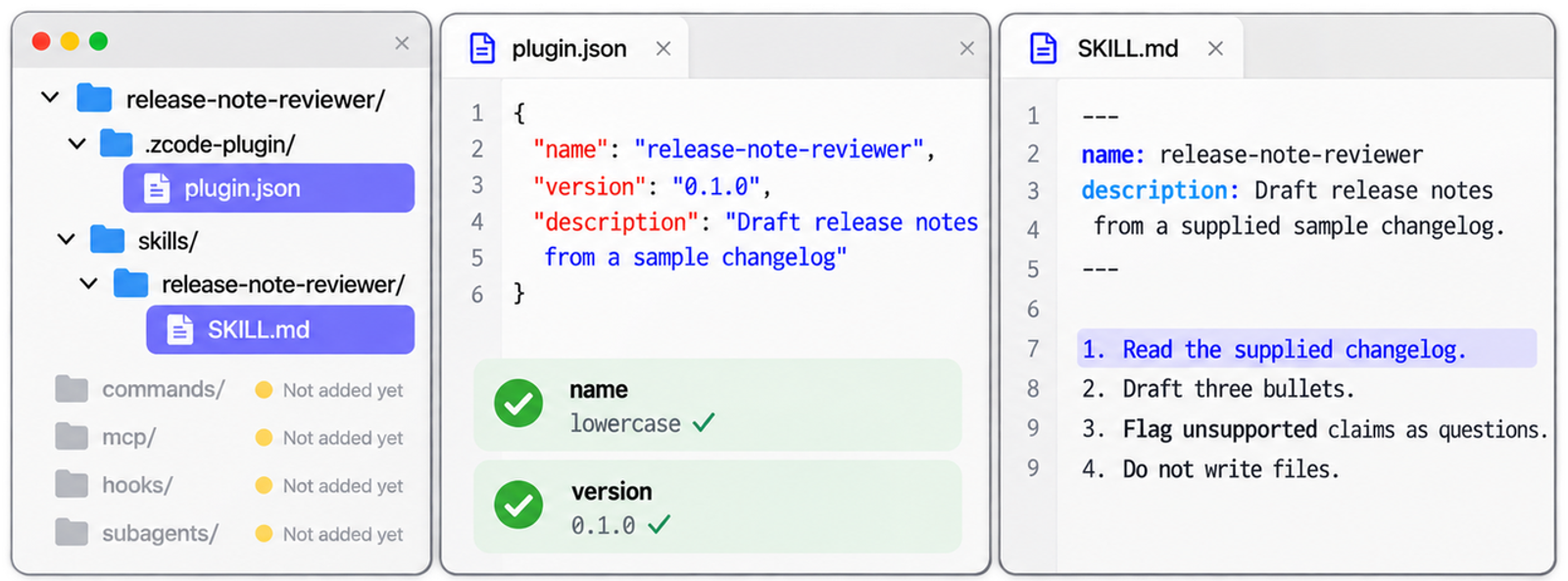Image resolution: width=1568 pixels, height=581 pixels.
Task: Click the yellow status dot for hooks/
Action: click(264, 485)
